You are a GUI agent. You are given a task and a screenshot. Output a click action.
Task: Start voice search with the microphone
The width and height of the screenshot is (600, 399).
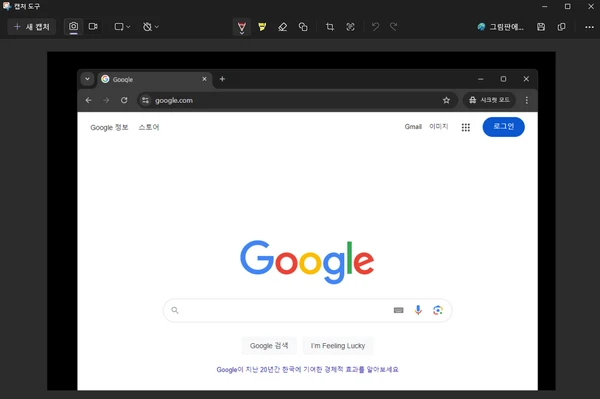[418, 310]
